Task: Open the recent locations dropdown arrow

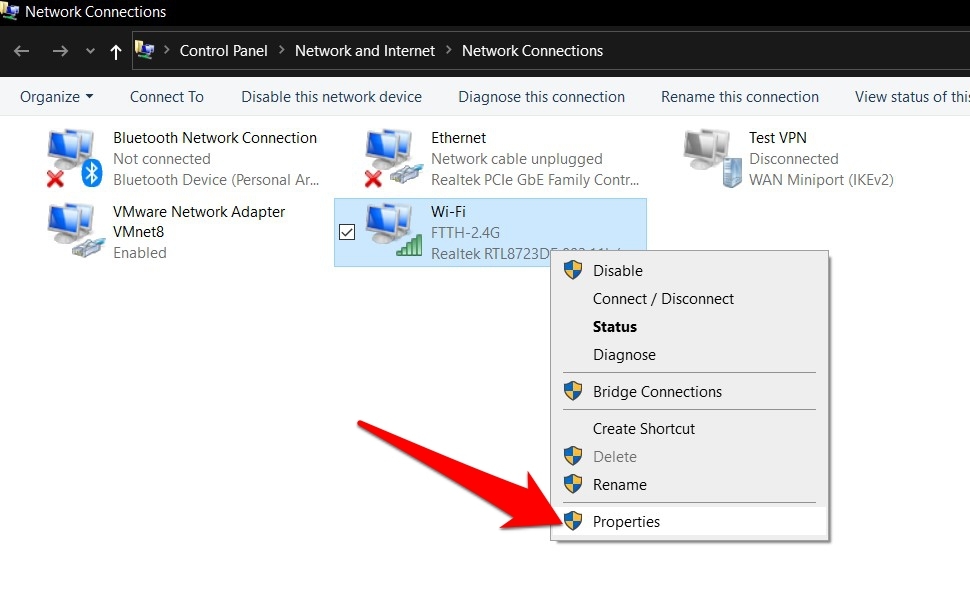Action: coord(90,51)
